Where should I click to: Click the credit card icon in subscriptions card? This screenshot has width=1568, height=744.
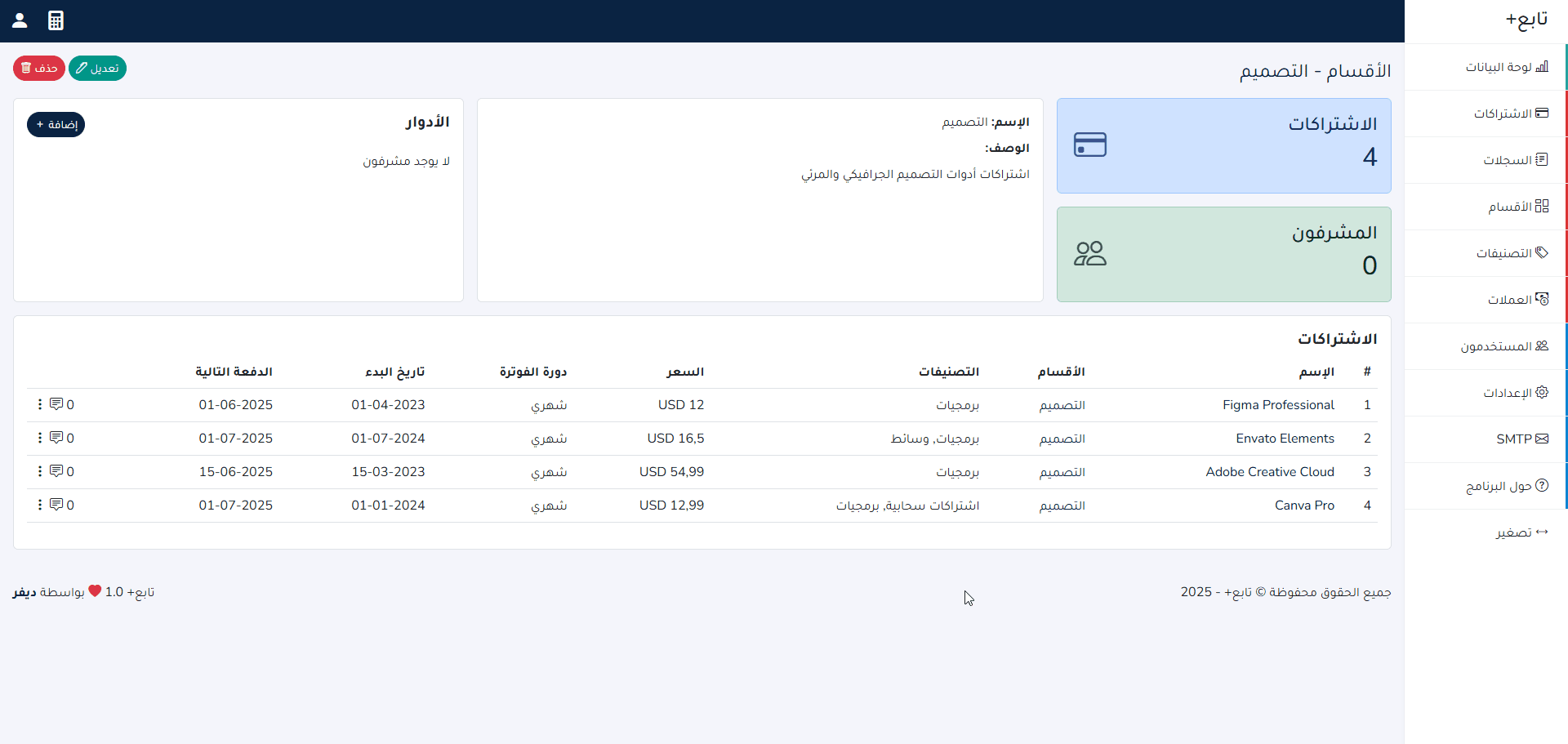pyautogui.click(x=1089, y=145)
